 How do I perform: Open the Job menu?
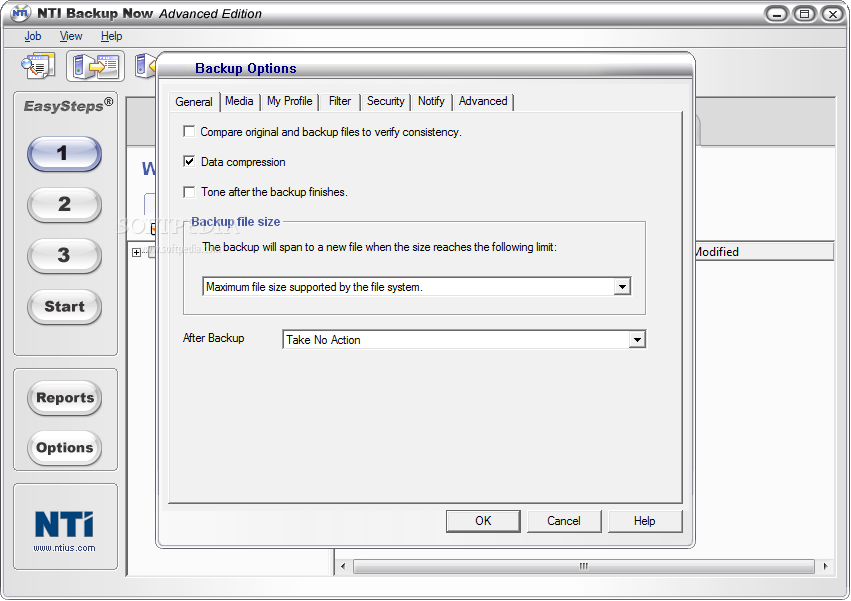(33, 36)
